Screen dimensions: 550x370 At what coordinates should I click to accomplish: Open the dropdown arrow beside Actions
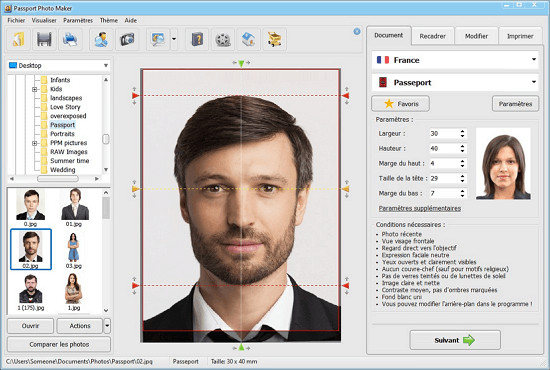coord(107,326)
